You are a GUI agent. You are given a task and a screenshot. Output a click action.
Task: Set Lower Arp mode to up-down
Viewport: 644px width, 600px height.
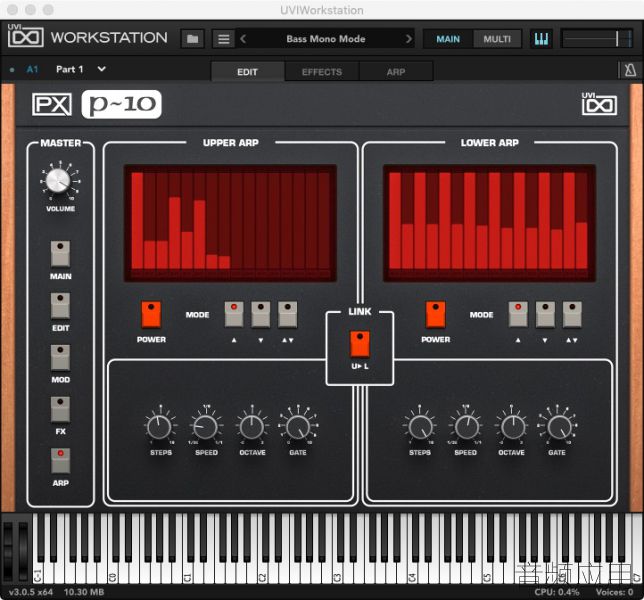pyautogui.click(x=572, y=315)
